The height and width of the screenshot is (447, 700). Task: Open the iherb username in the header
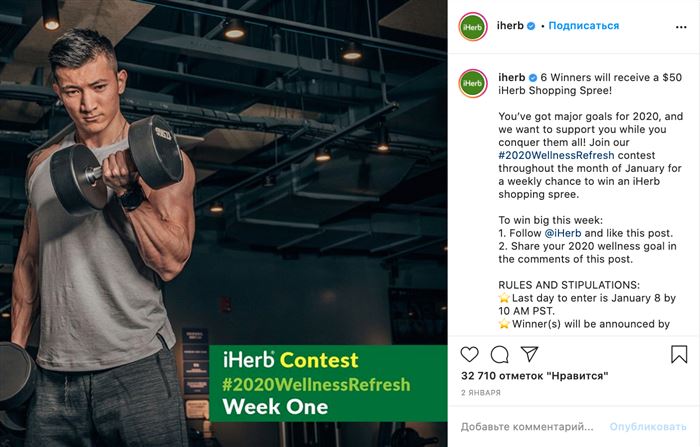coord(510,26)
